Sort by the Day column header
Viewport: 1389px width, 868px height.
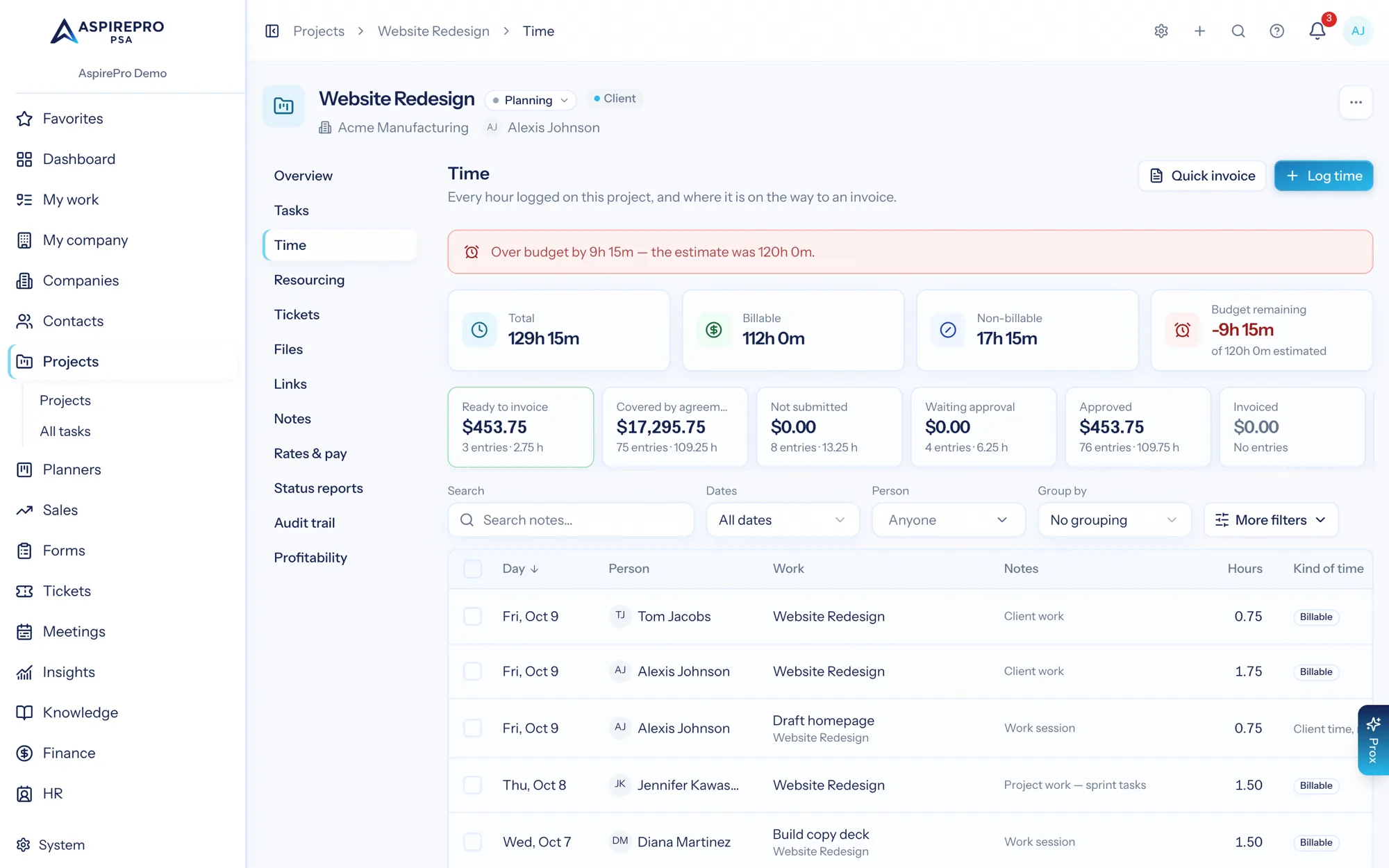(520, 569)
